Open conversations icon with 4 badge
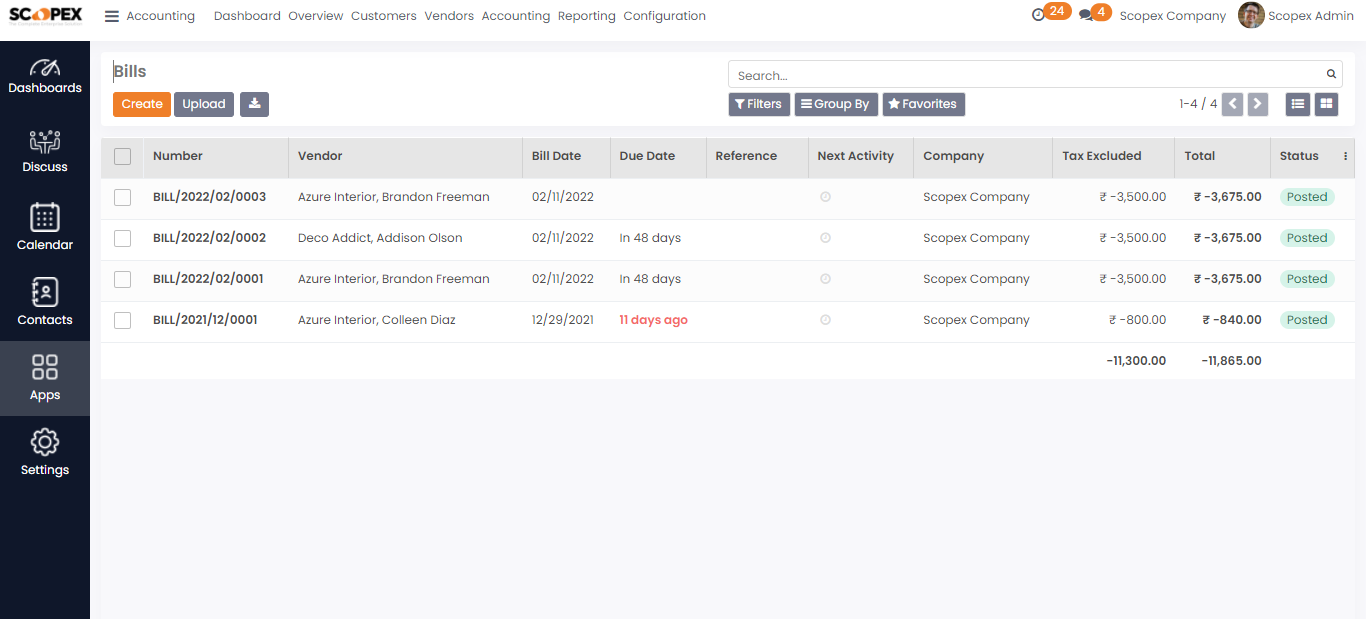Viewport: 1366px width, 619px height. coord(1095,13)
